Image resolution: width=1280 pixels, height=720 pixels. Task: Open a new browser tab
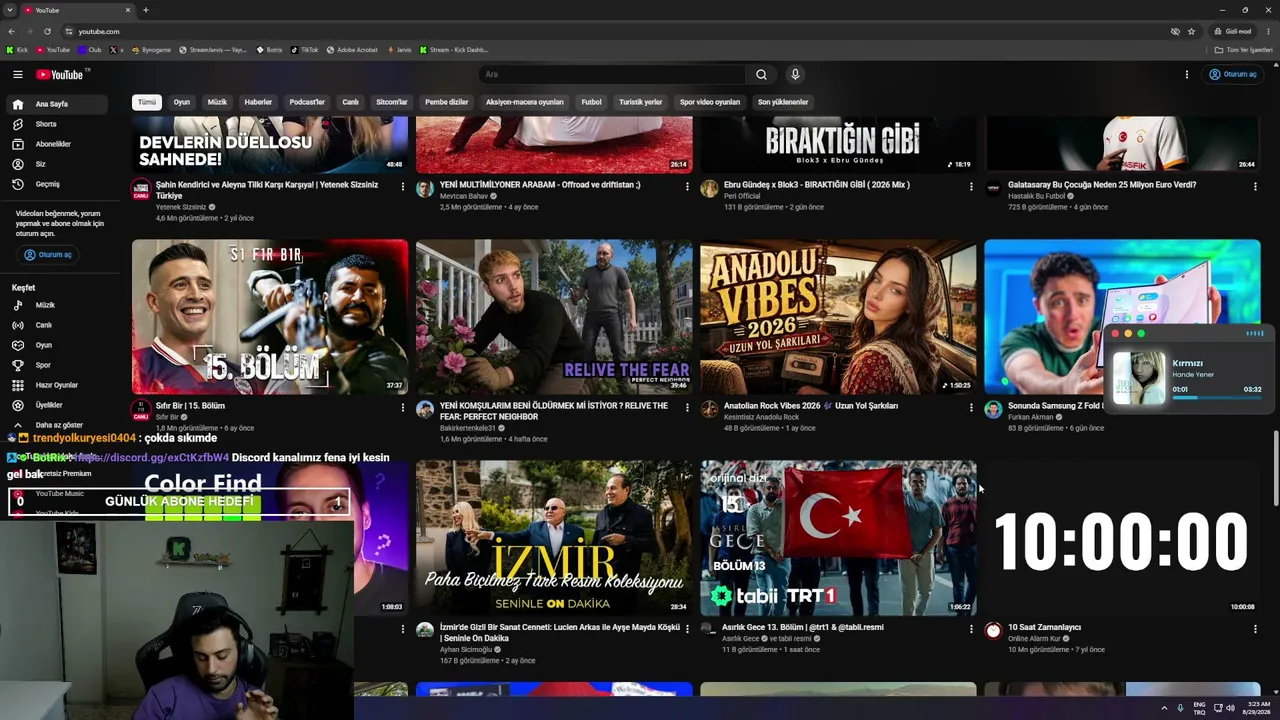145,10
